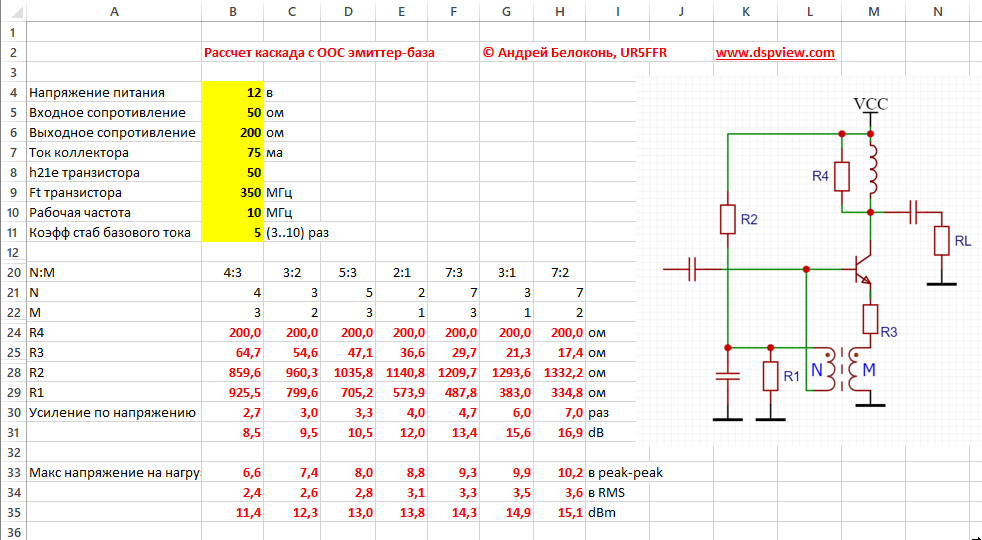Select column A header
Screen dimensions: 982x540
pos(114,12)
